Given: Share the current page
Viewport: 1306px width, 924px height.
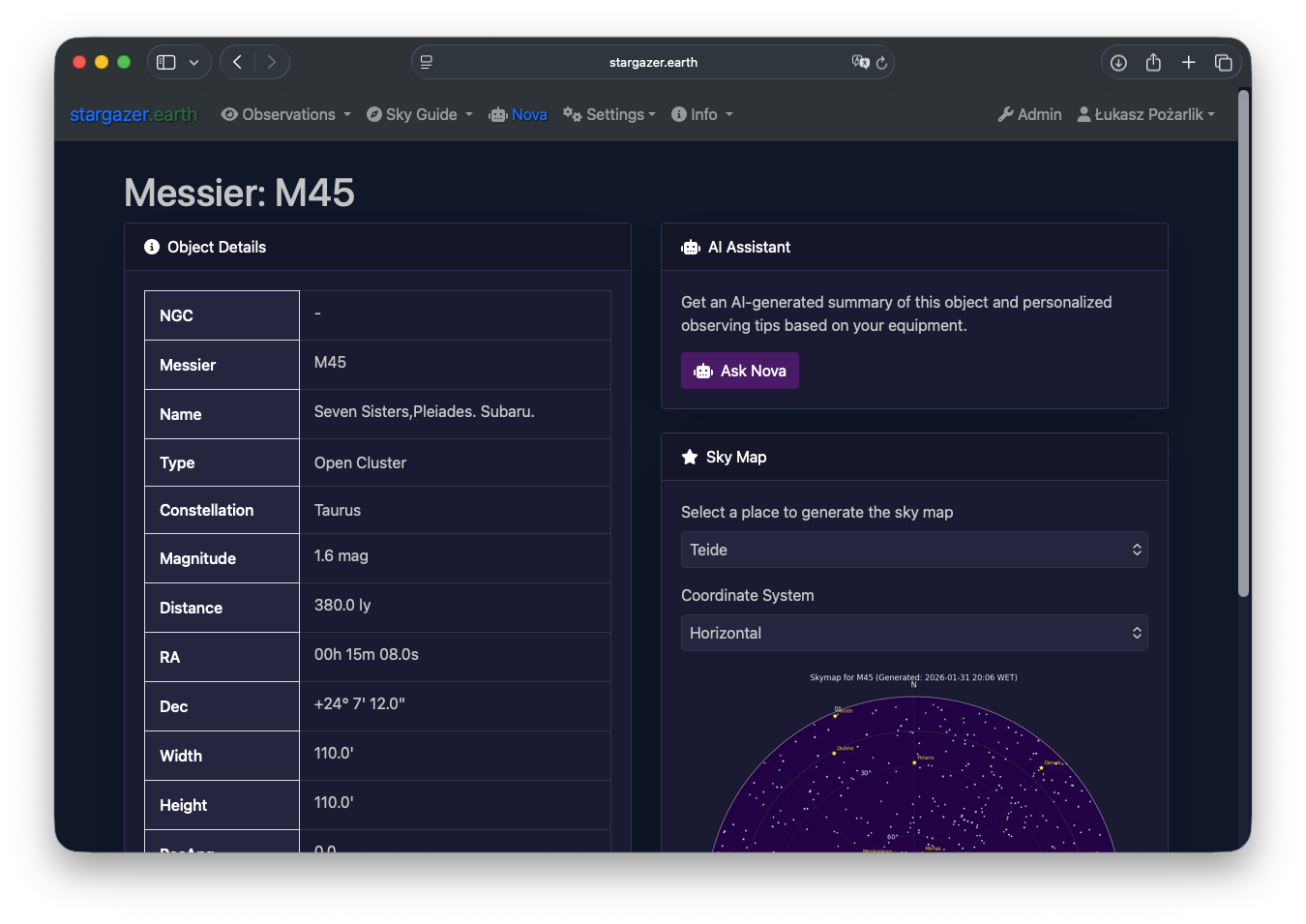Looking at the screenshot, I should pos(1153,62).
